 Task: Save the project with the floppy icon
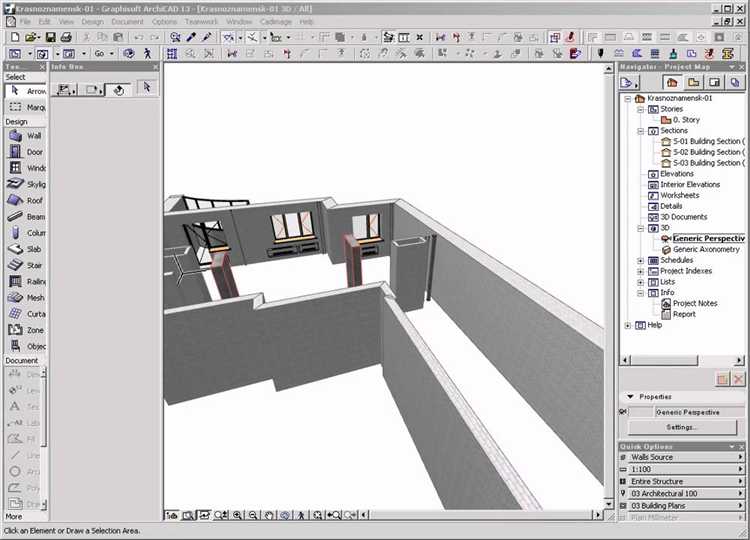[x=50, y=37]
